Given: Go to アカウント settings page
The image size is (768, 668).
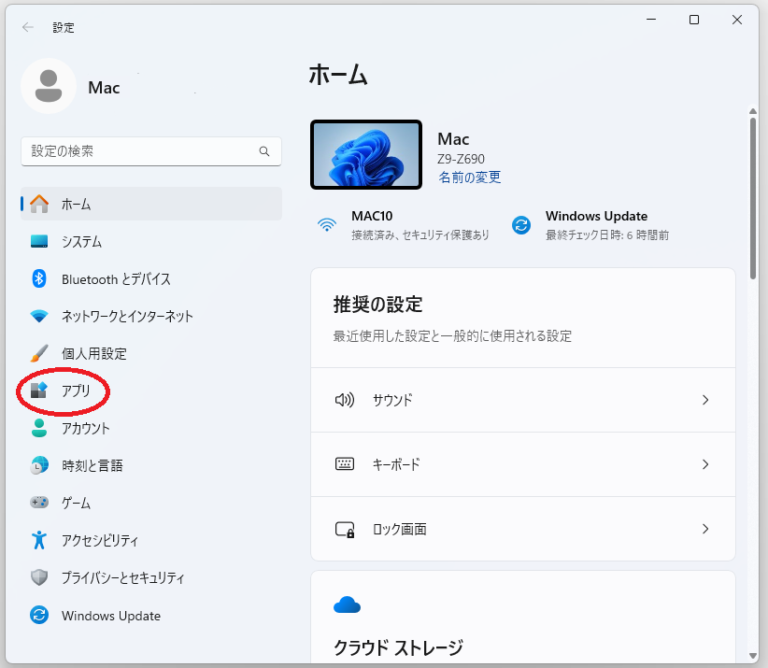Looking at the screenshot, I should 85,428.
